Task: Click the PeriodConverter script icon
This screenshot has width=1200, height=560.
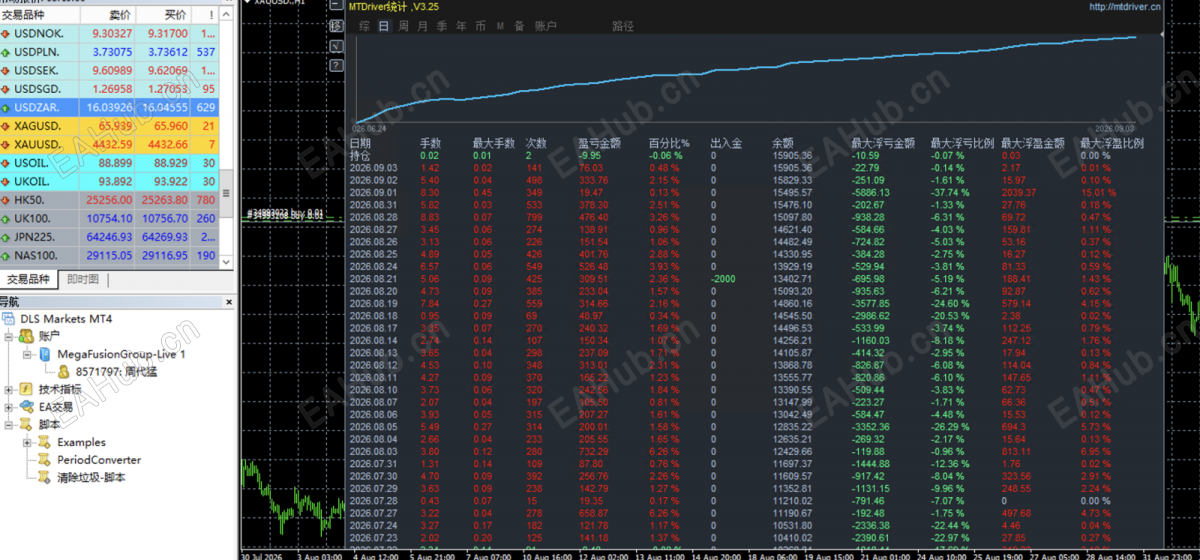Action: tap(45, 460)
